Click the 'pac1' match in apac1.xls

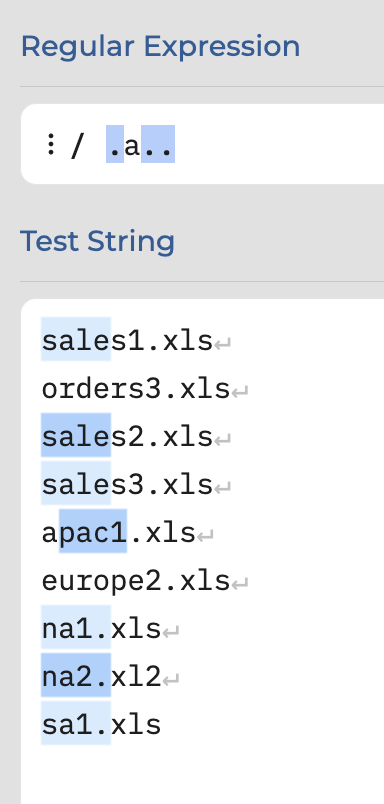[x=93, y=531]
